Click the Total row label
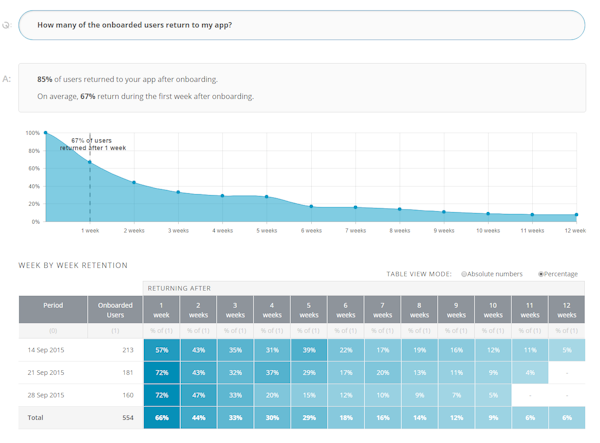The height and width of the screenshot is (443, 600). [37, 417]
